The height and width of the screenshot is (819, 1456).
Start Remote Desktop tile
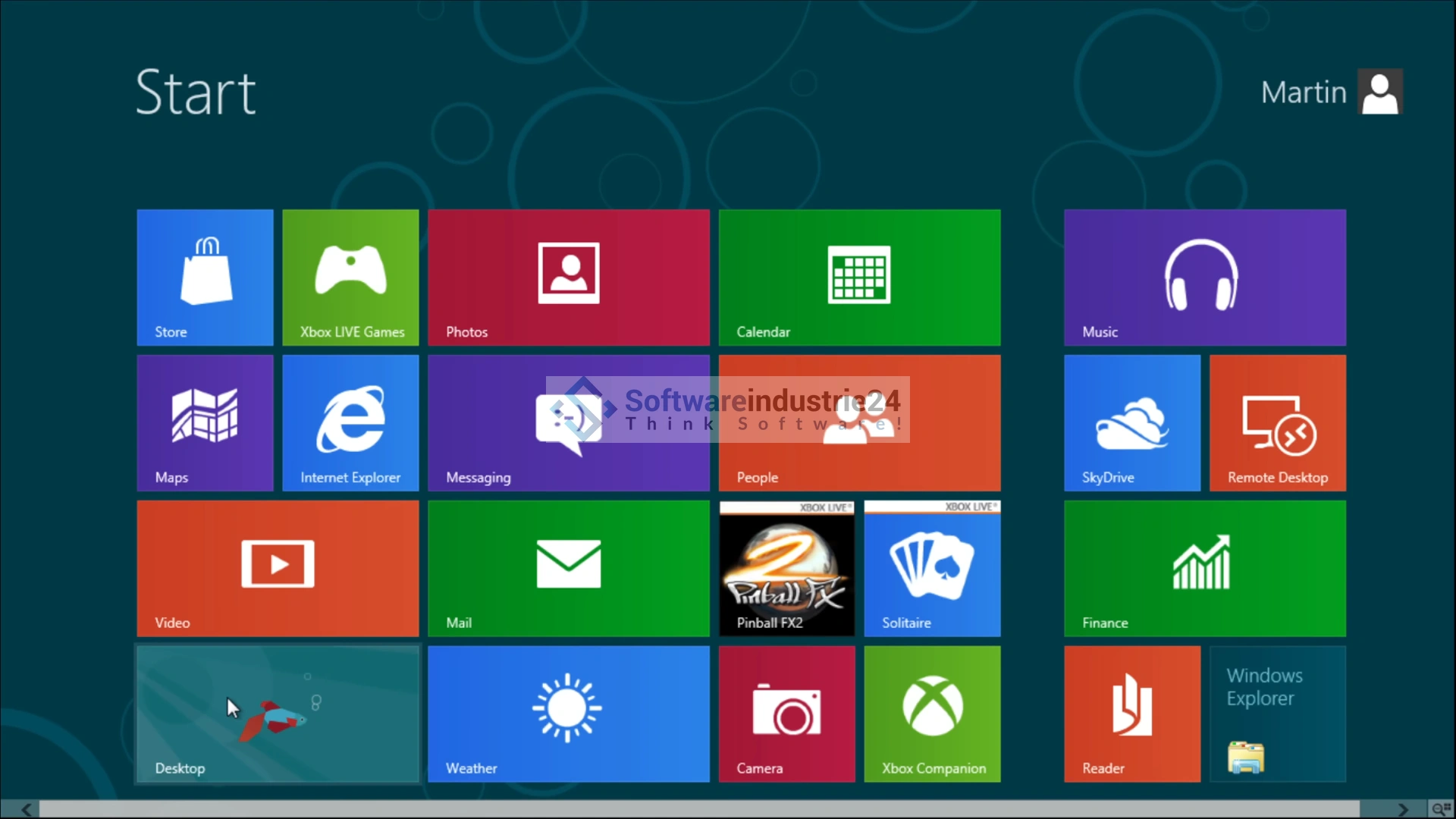point(1278,423)
